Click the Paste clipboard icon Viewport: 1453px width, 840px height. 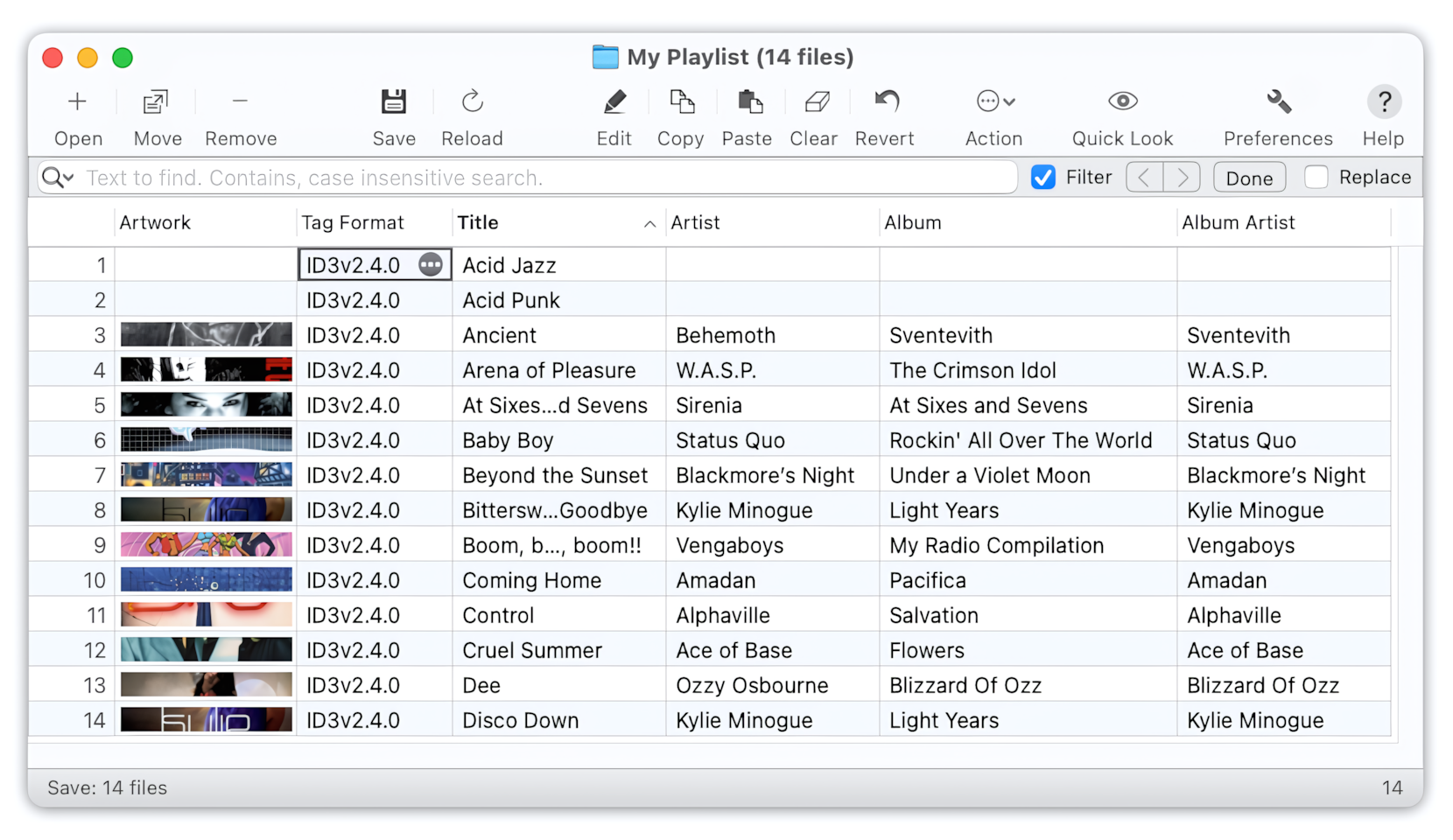pyautogui.click(x=749, y=101)
